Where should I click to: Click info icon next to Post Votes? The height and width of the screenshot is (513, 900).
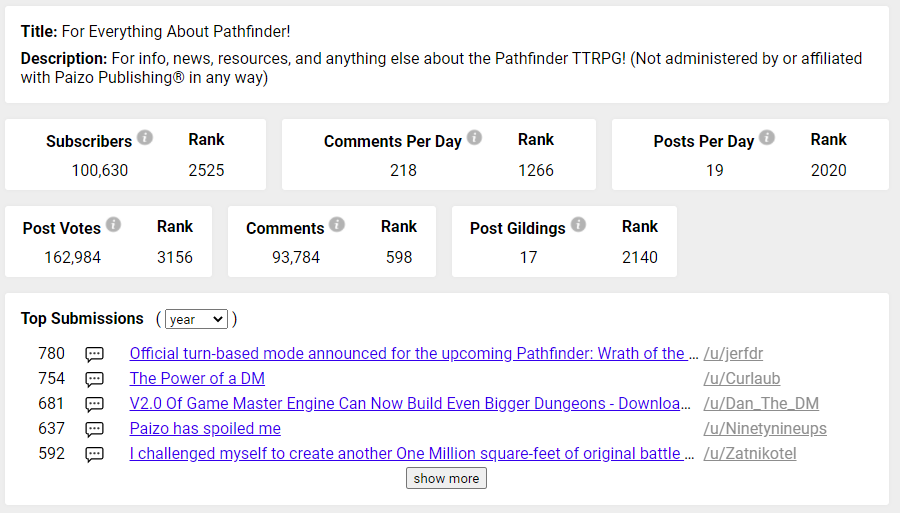[114, 224]
